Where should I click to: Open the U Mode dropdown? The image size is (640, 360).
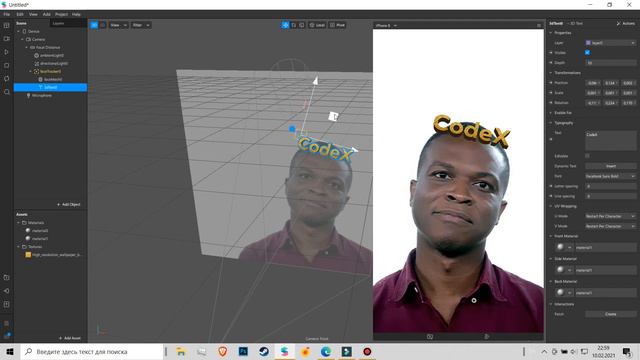point(611,216)
